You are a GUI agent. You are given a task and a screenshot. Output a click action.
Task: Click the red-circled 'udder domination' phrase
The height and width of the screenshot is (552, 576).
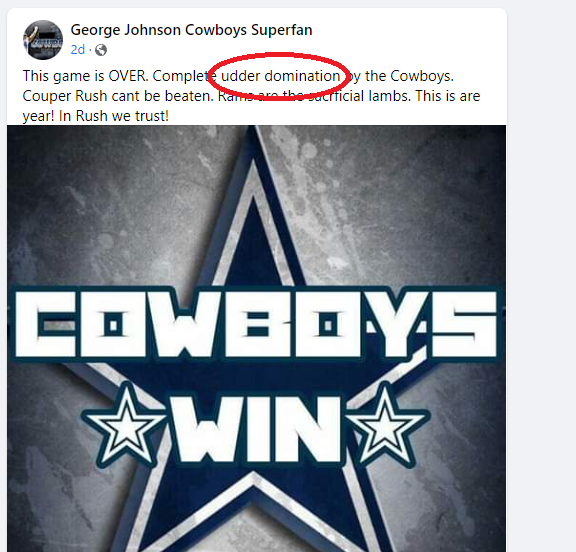tap(280, 76)
